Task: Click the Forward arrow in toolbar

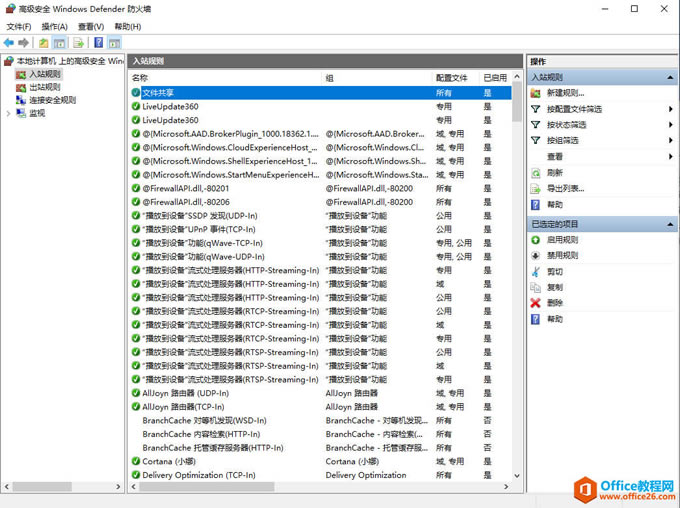Action: pos(23,43)
